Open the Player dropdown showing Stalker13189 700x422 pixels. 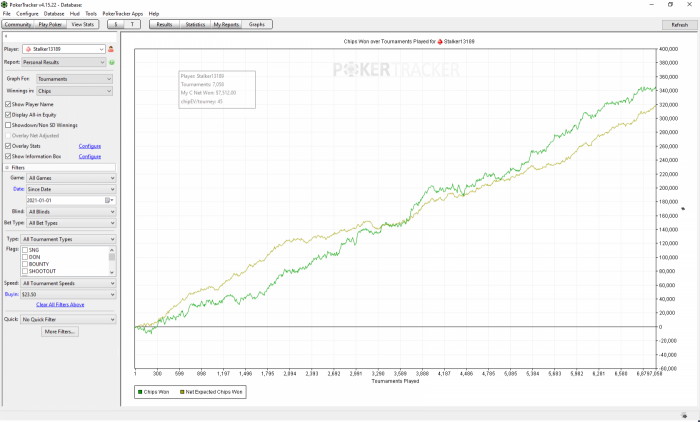(x=64, y=49)
